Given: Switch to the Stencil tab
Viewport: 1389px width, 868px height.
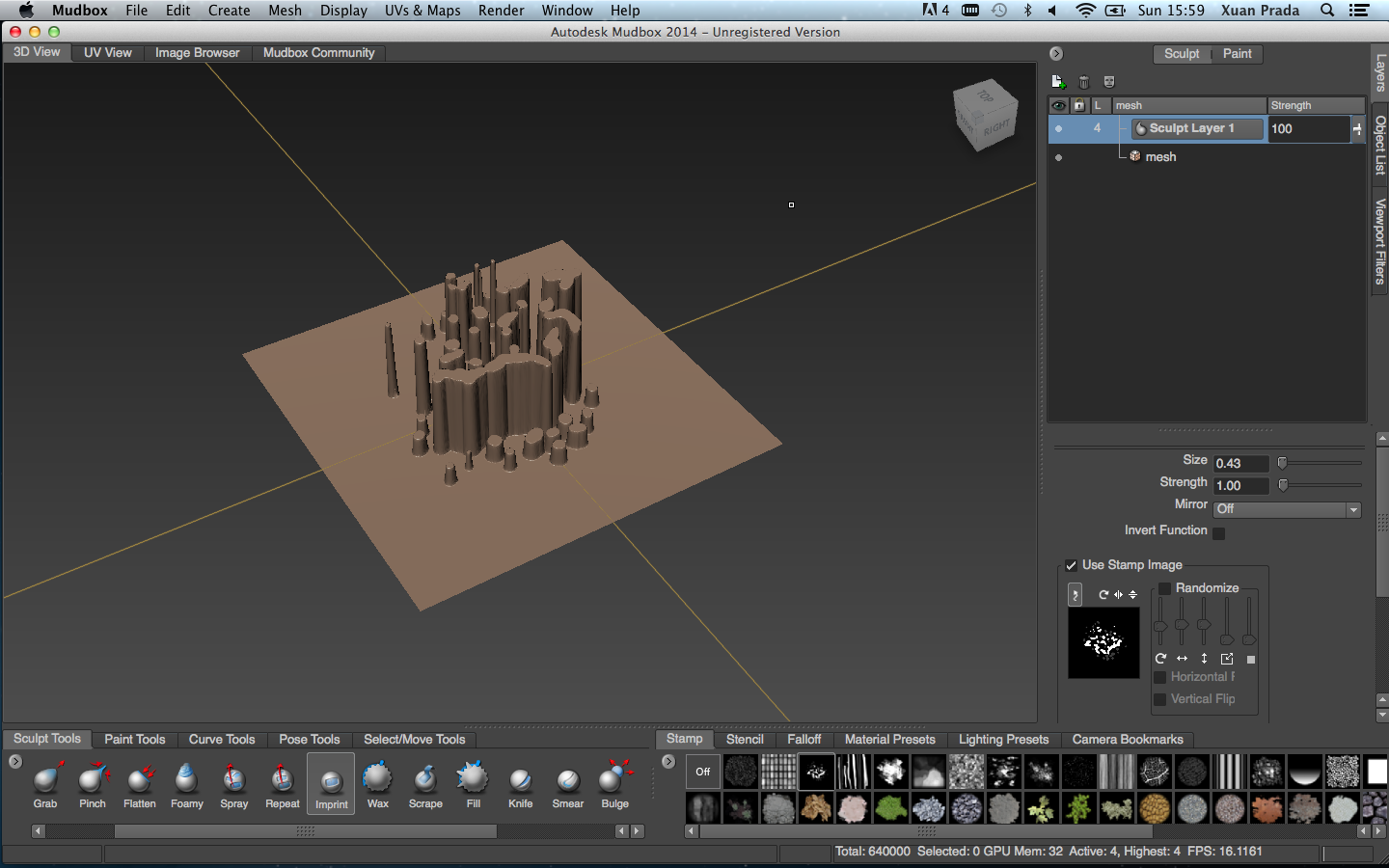Looking at the screenshot, I should tap(745, 740).
